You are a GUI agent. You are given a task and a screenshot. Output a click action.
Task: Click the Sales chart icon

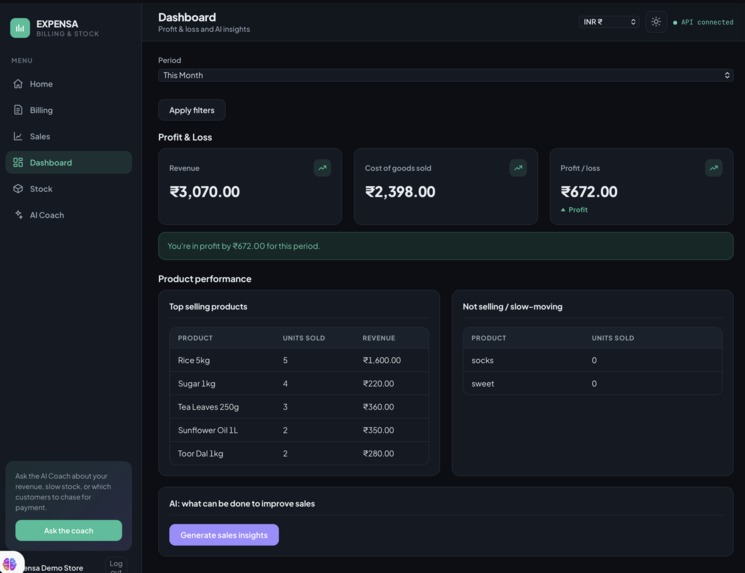point(18,136)
